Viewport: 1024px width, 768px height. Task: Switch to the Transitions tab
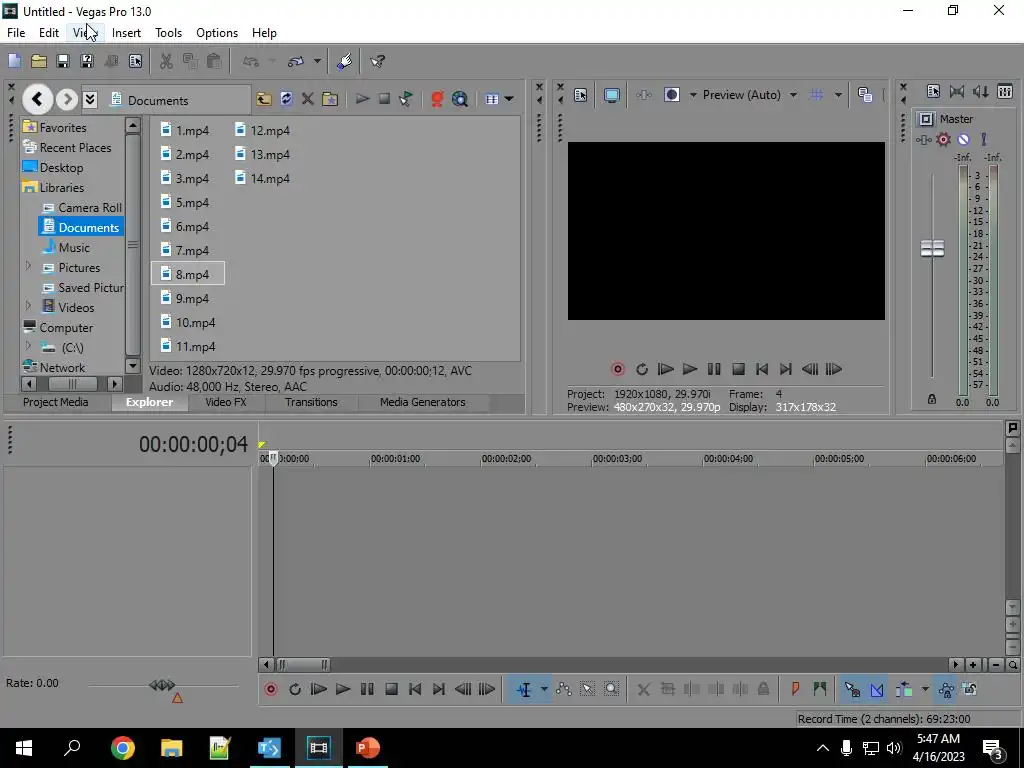(x=312, y=402)
